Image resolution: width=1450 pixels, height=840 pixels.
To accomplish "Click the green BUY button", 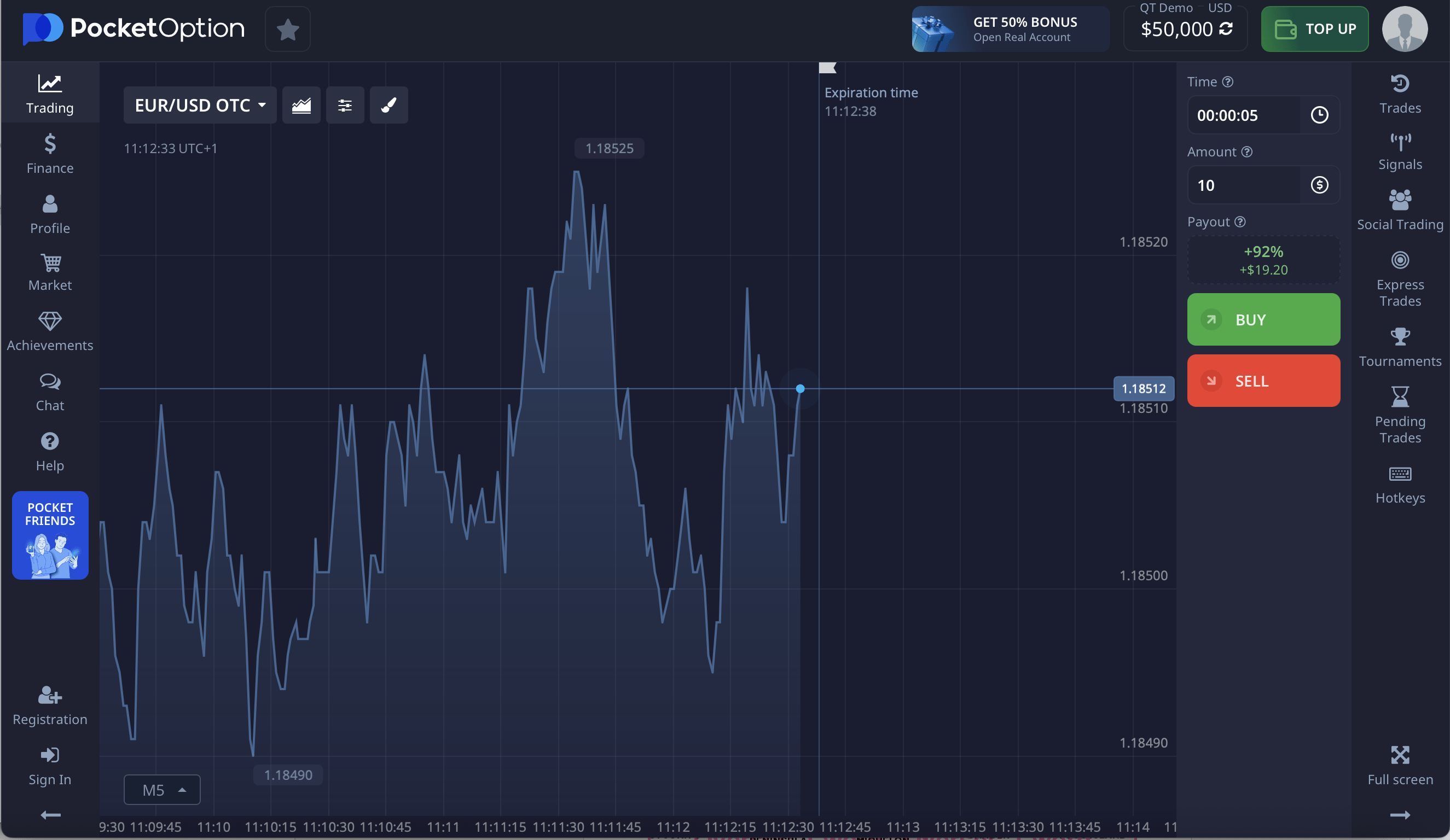I will click(x=1263, y=319).
